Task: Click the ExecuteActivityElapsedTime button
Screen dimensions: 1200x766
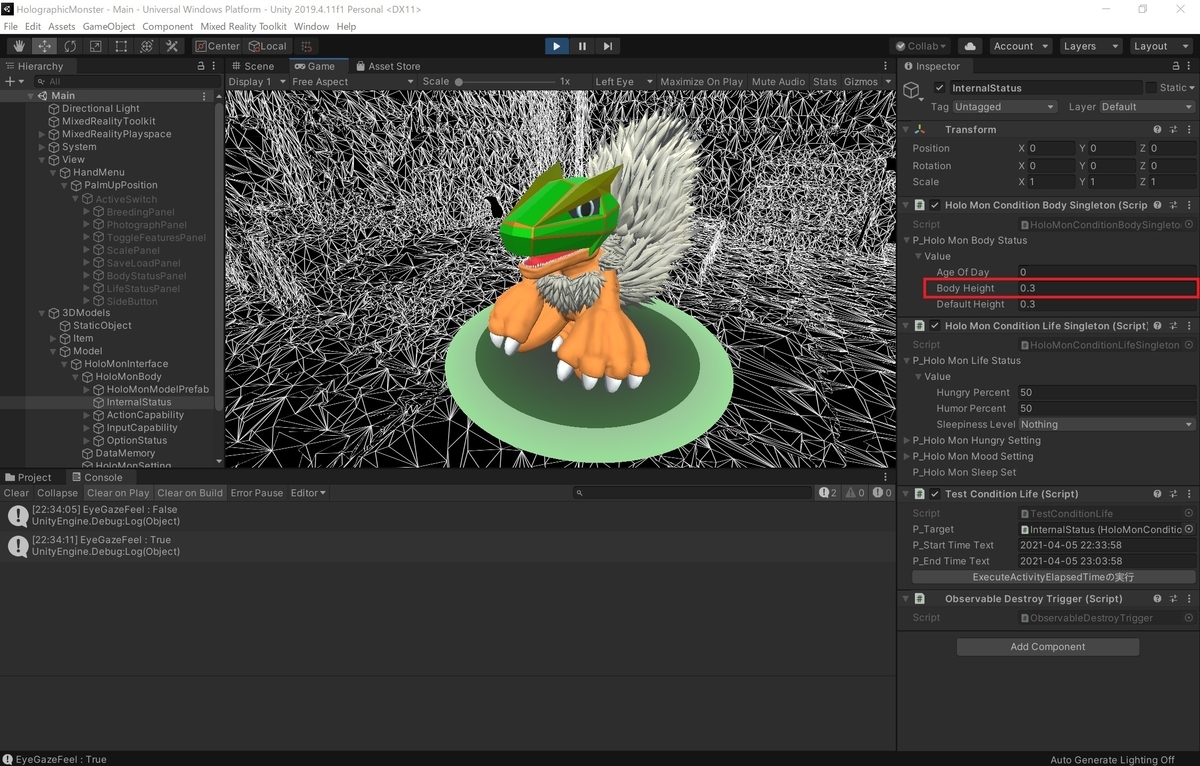Action: pyautogui.click(x=1053, y=577)
